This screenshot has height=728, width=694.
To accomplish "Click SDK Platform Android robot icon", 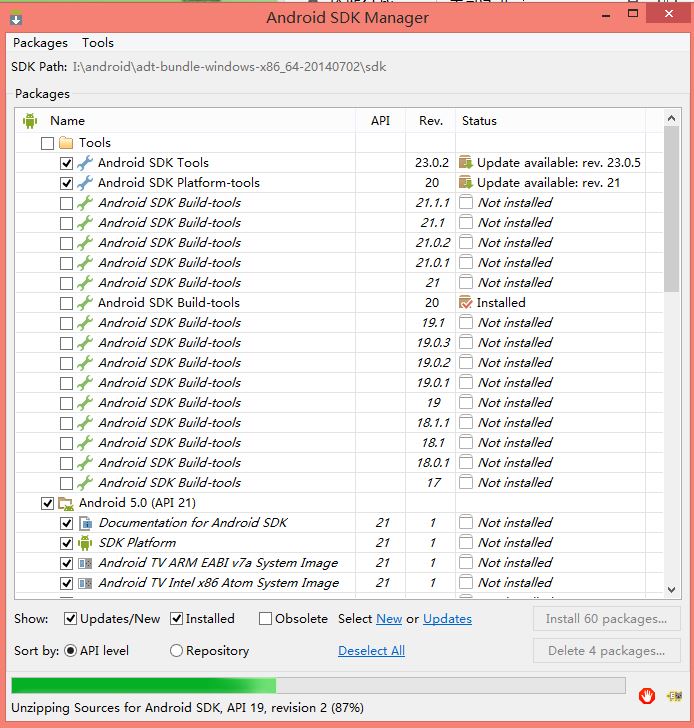I will tap(85, 543).
